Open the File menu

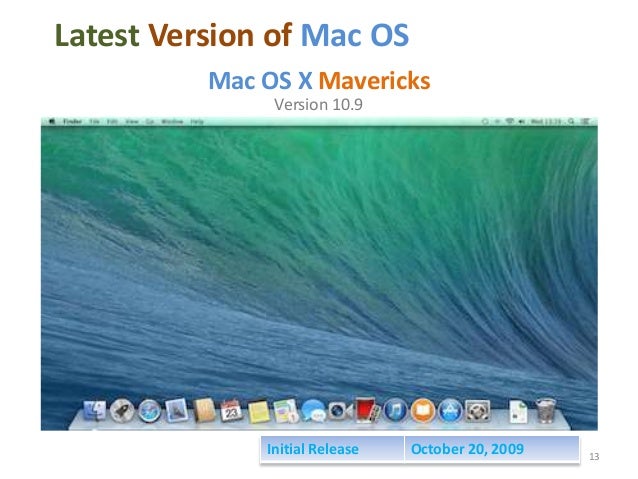pyautogui.click(x=94, y=121)
